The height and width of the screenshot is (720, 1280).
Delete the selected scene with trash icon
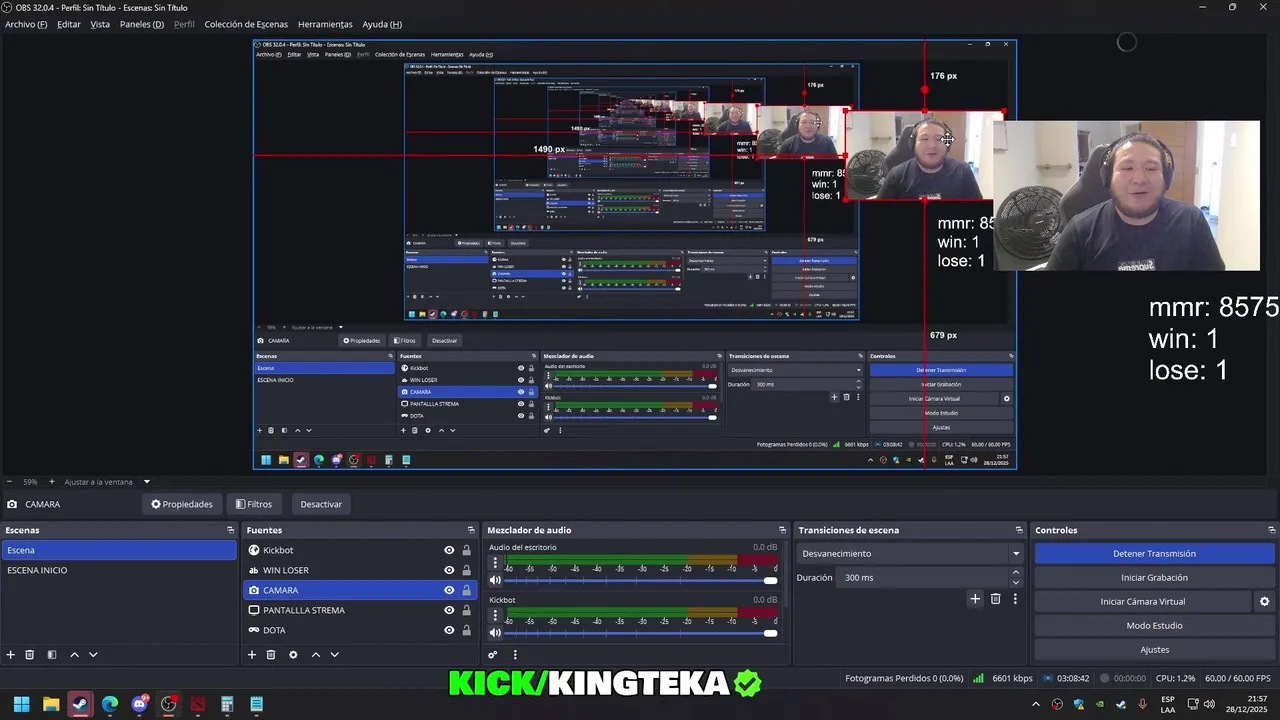(x=30, y=655)
